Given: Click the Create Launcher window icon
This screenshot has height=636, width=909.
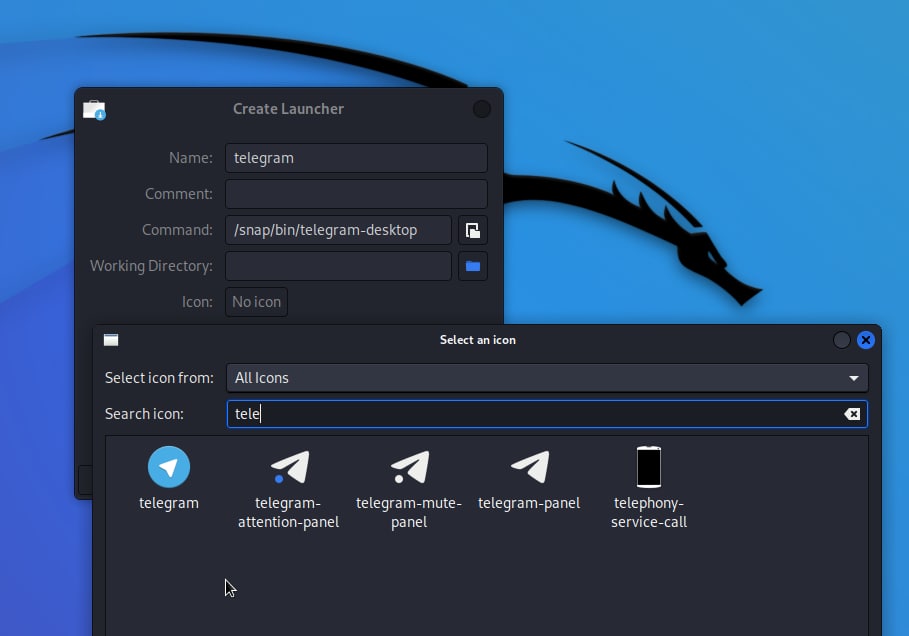Looking at the screenshot, I should click(94, 109).
